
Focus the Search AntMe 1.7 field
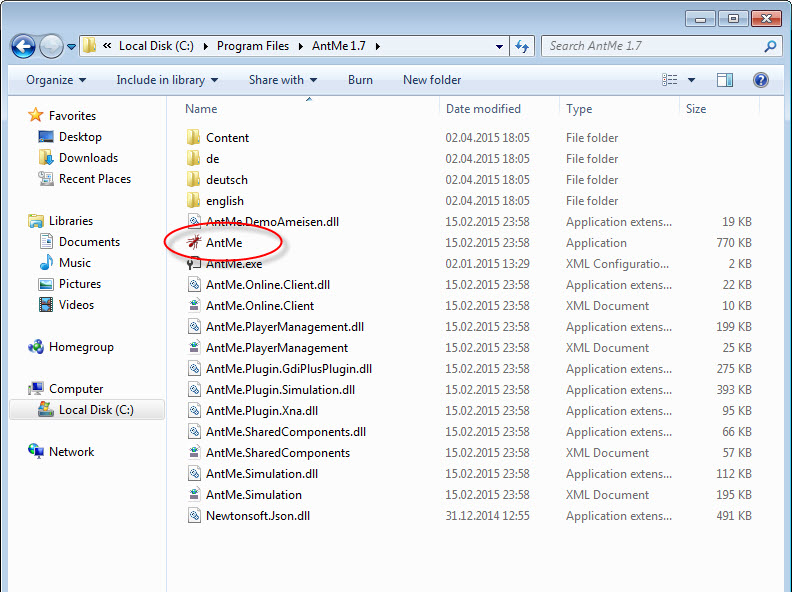tap(661, 46)
